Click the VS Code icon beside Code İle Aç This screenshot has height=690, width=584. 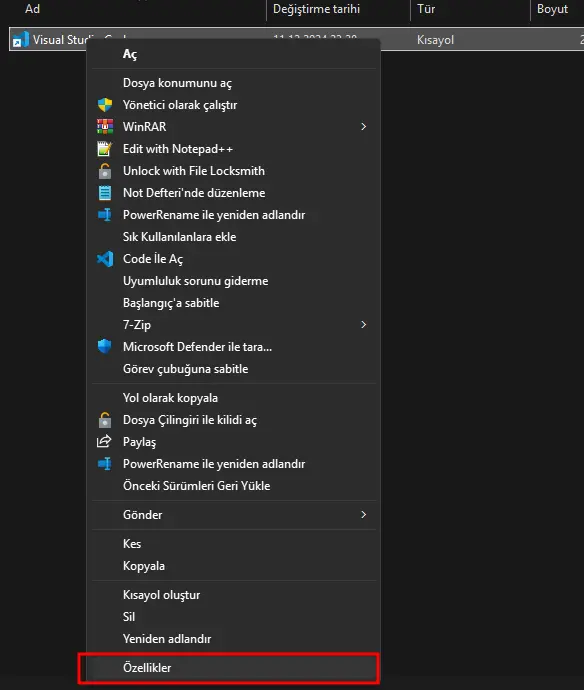click(x=105, y=259)
